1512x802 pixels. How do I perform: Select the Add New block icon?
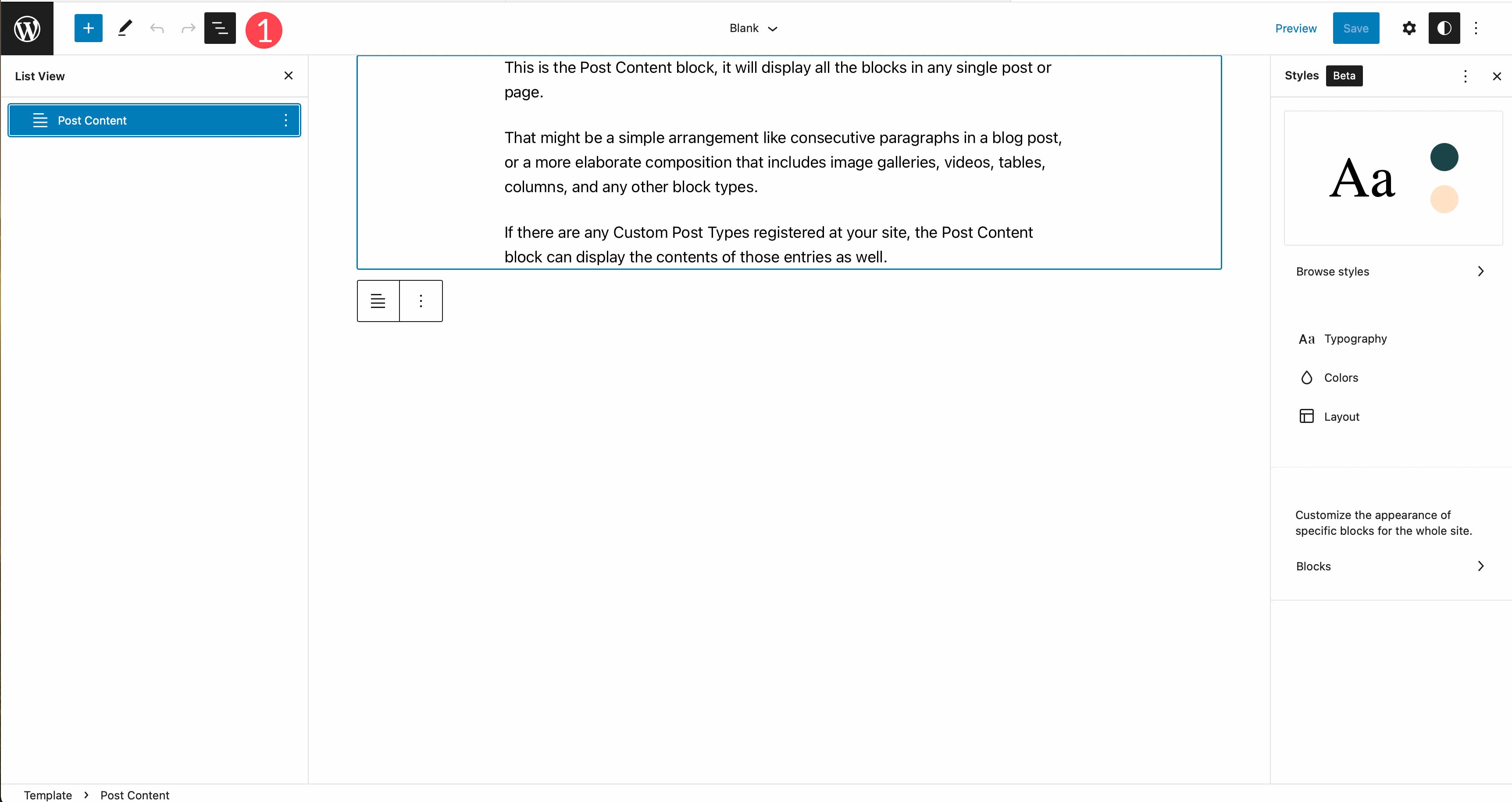(88, 28)
